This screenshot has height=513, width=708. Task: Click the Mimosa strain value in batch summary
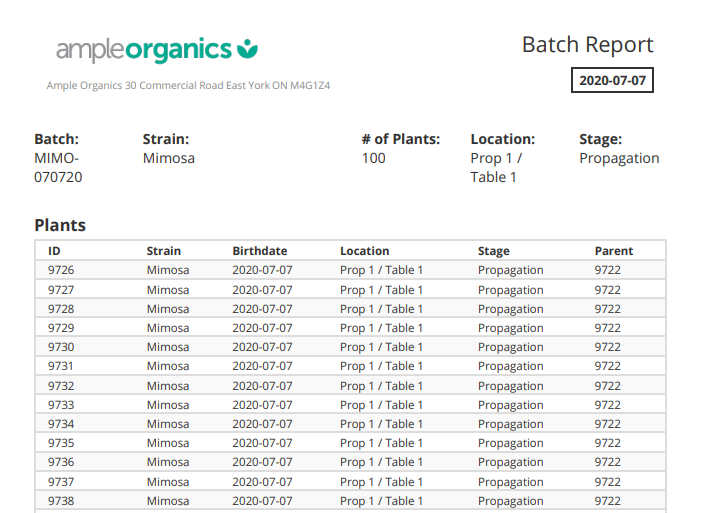(x=168, y=158)
